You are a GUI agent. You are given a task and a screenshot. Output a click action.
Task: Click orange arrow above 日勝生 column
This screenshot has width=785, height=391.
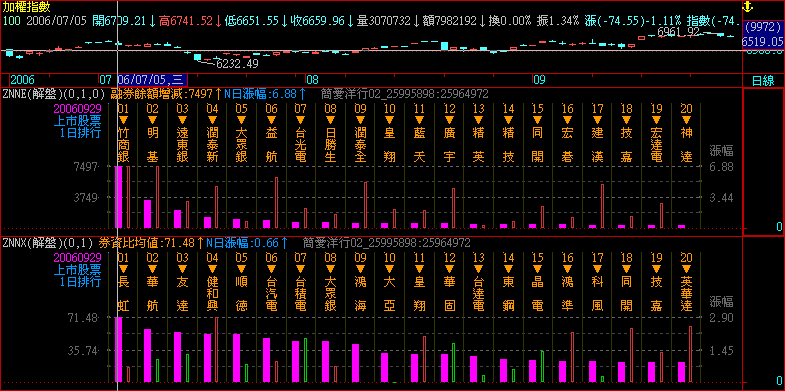pos(330,120)
